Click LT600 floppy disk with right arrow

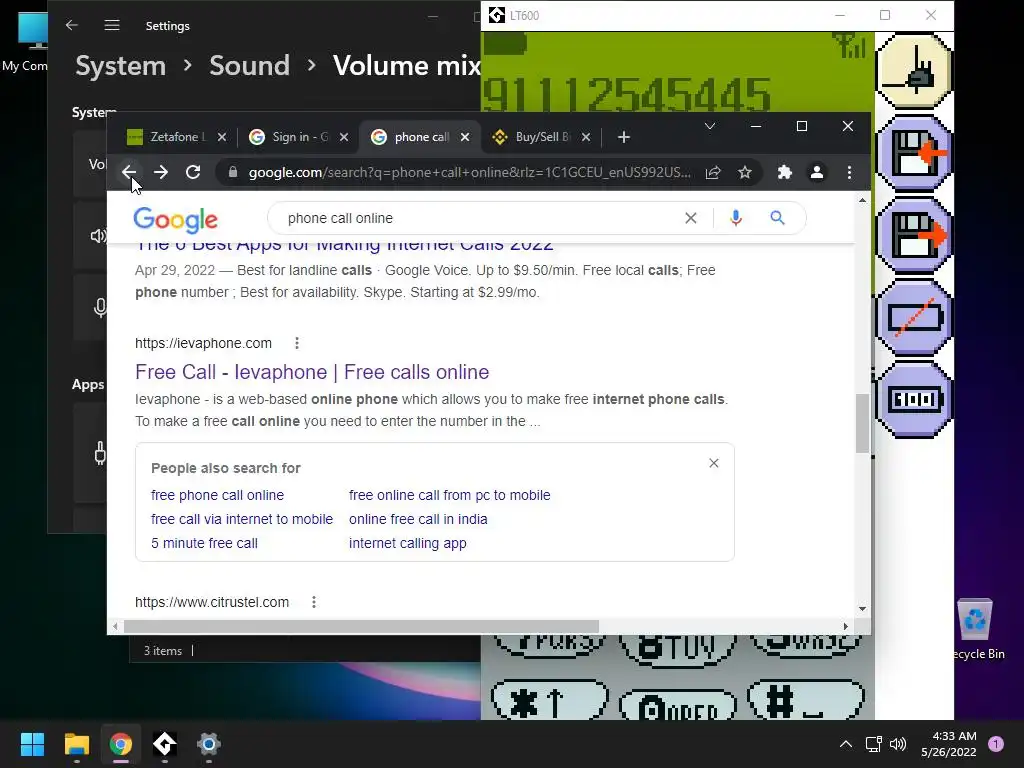(x=914, y=235)
